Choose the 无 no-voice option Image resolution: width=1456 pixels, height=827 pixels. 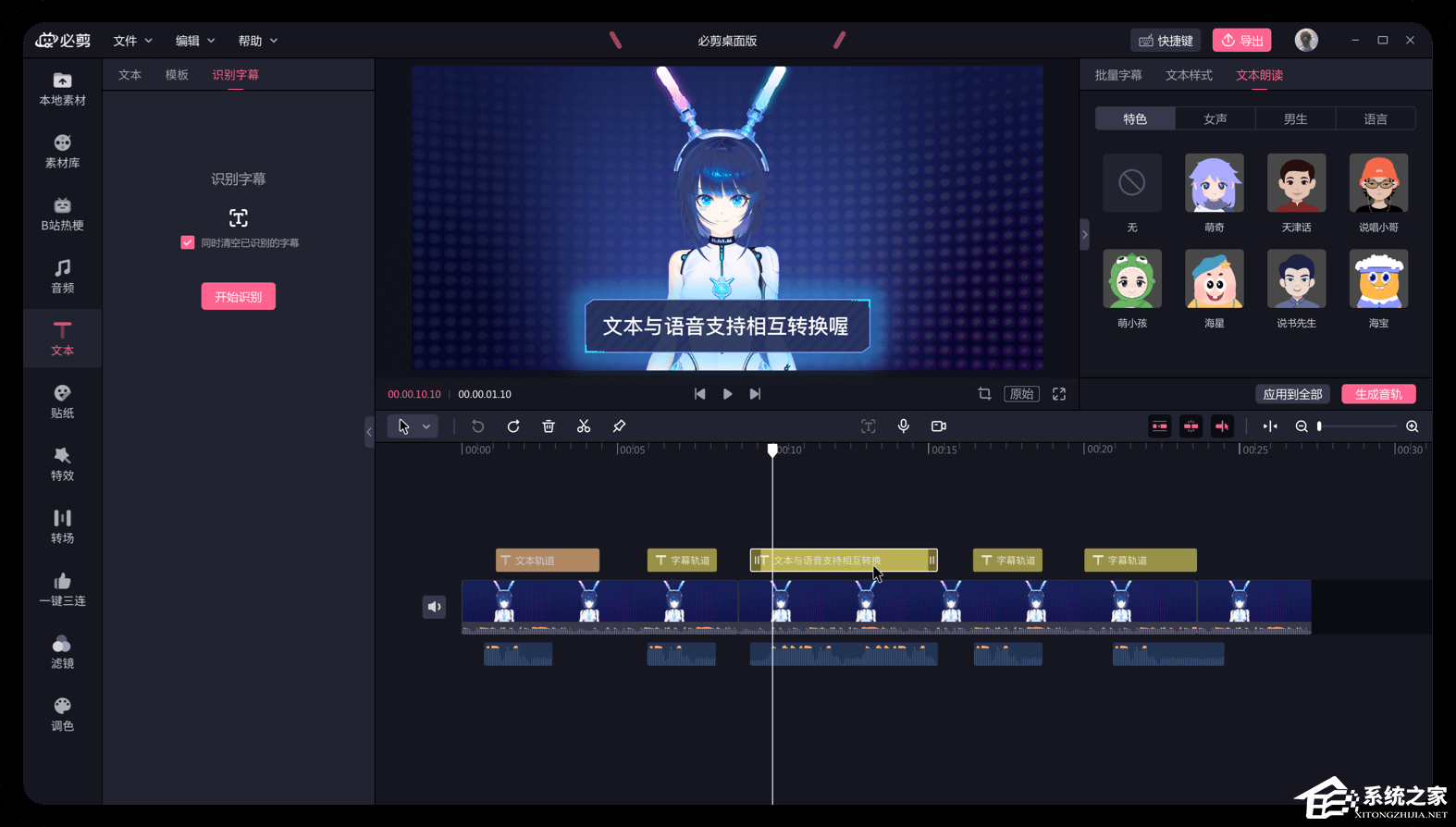[x=1132, y=183]
